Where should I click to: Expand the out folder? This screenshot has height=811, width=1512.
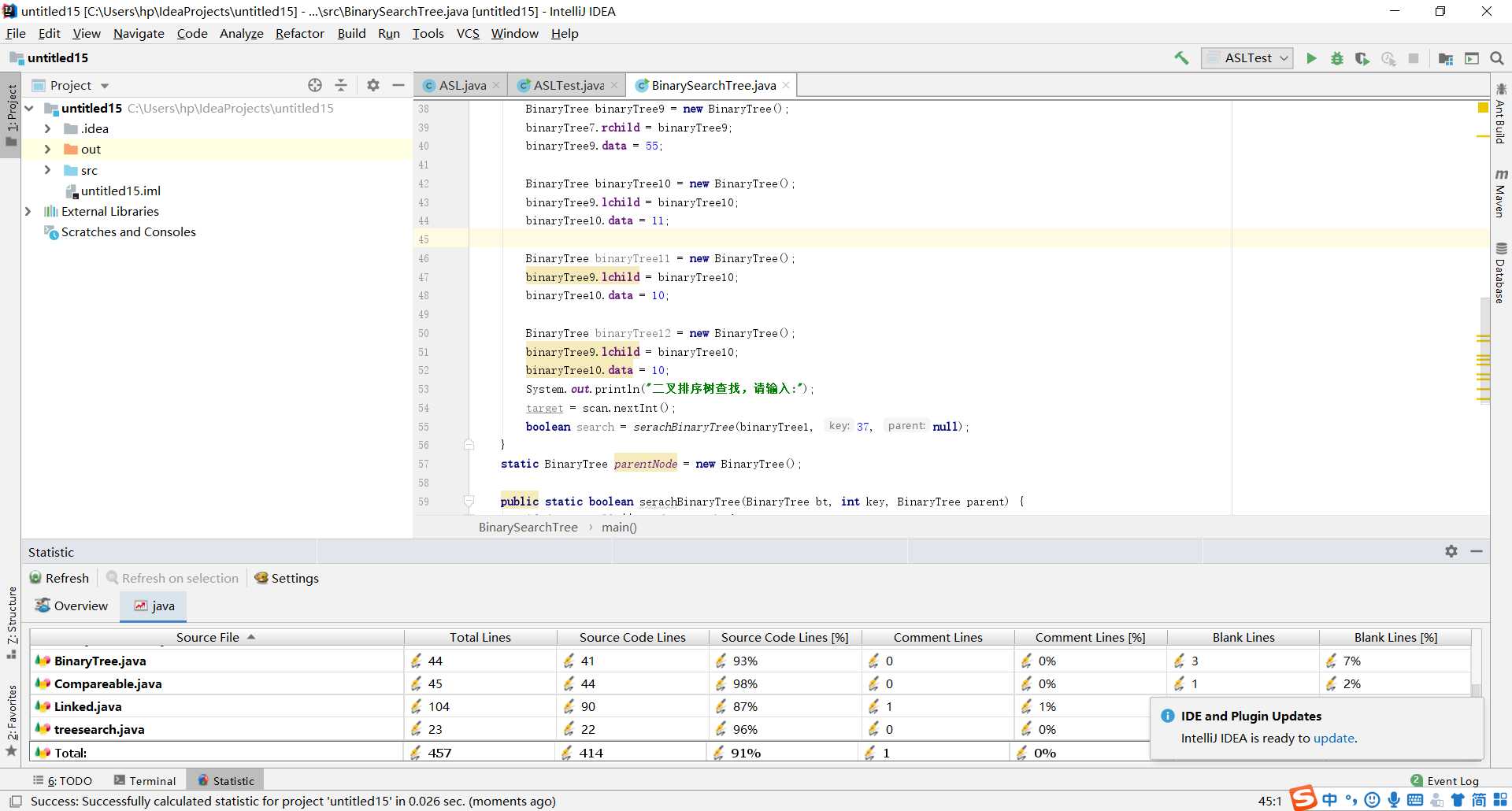pos(47,149)
